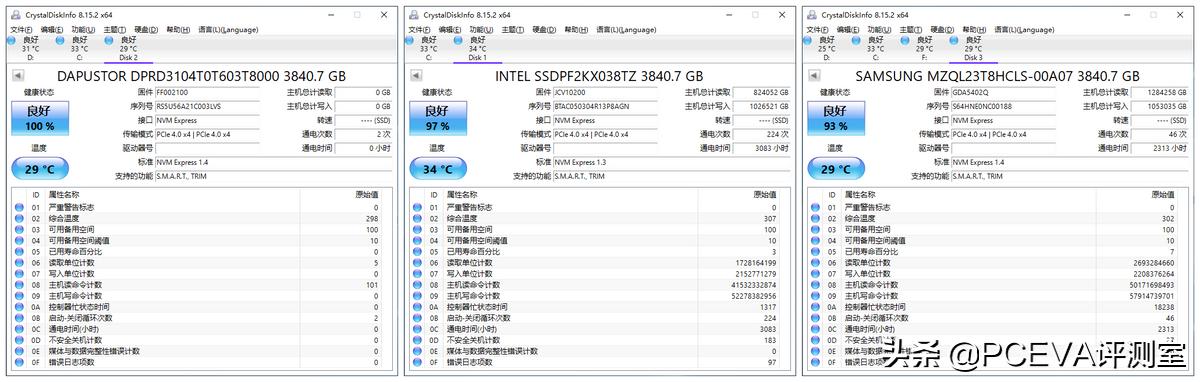Image resolution: width=1200 pixels, height=382 pixels.
Task: Click status orb of attribute 0F in INTEL window
Action: (x=417, y=362)
